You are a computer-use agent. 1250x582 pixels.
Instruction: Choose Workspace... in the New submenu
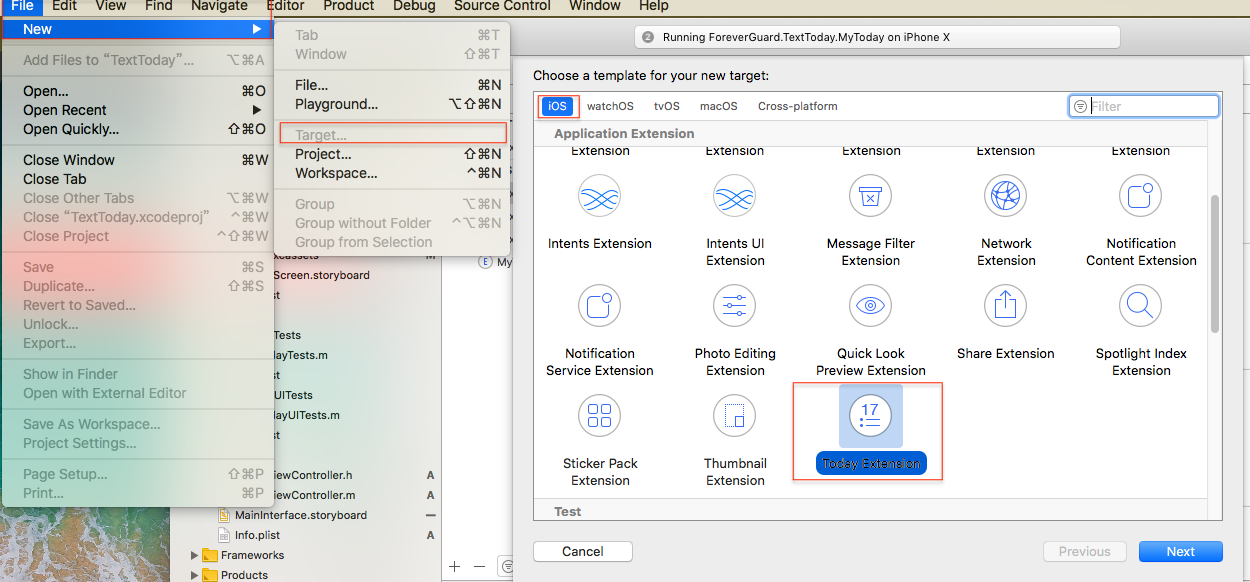pos(392,173)
